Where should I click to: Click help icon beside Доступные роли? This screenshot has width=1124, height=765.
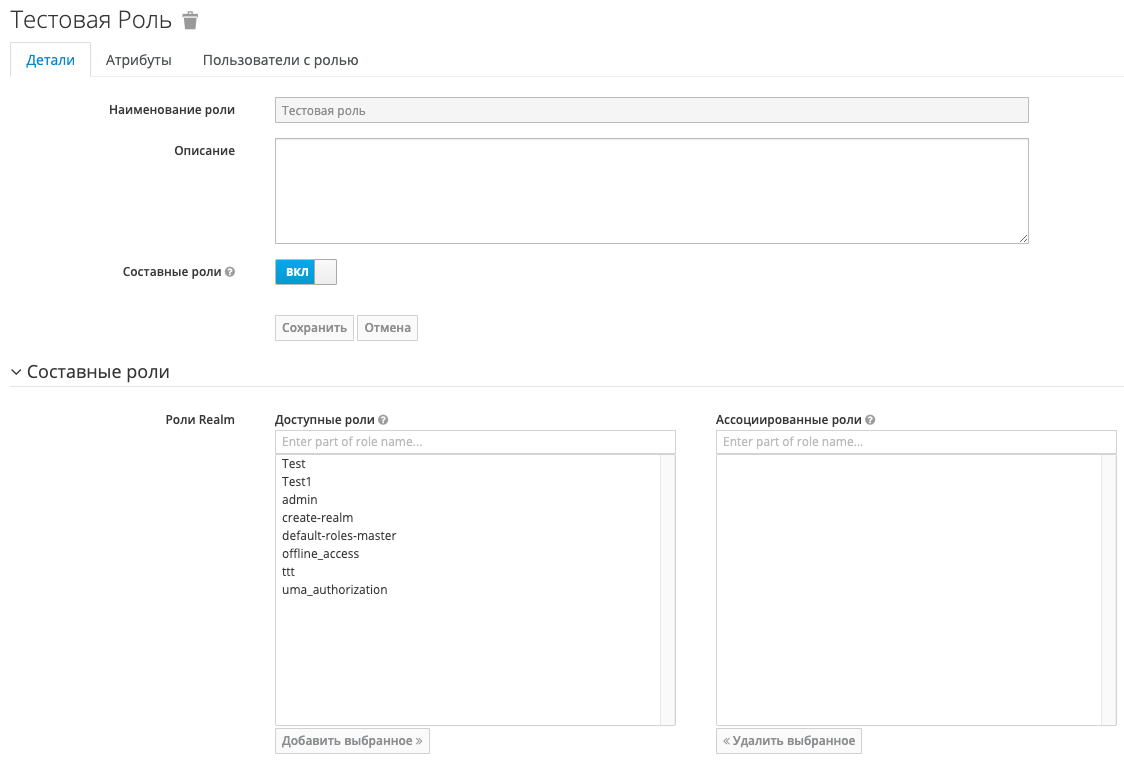pyautogui.click(x=384, y=421)
